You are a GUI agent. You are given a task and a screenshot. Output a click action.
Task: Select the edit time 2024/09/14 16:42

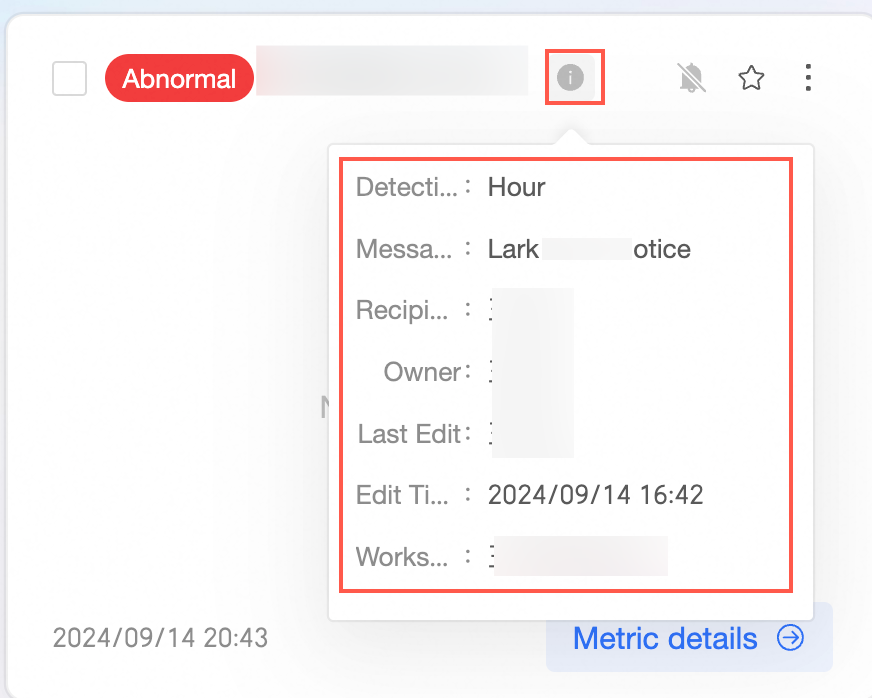click(595, 494)
